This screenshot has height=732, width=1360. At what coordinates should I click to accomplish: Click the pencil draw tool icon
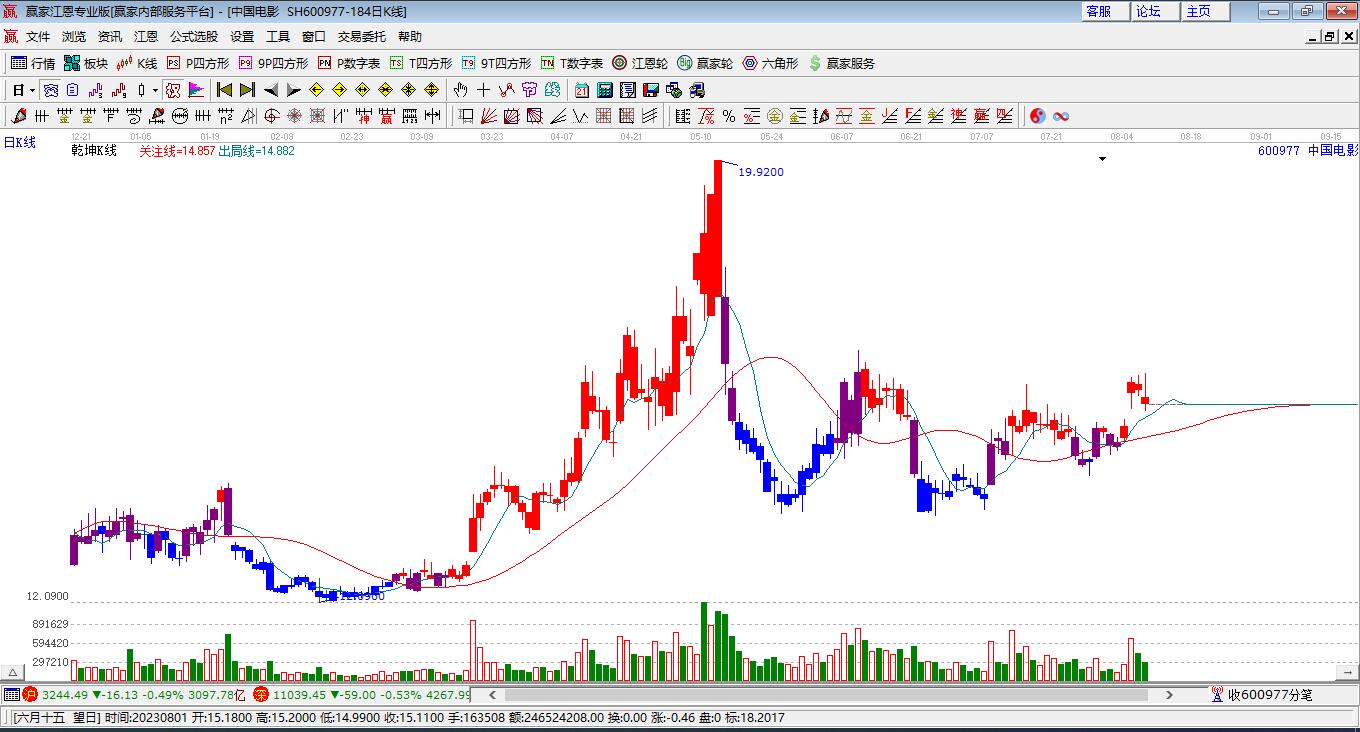point(16,116)
